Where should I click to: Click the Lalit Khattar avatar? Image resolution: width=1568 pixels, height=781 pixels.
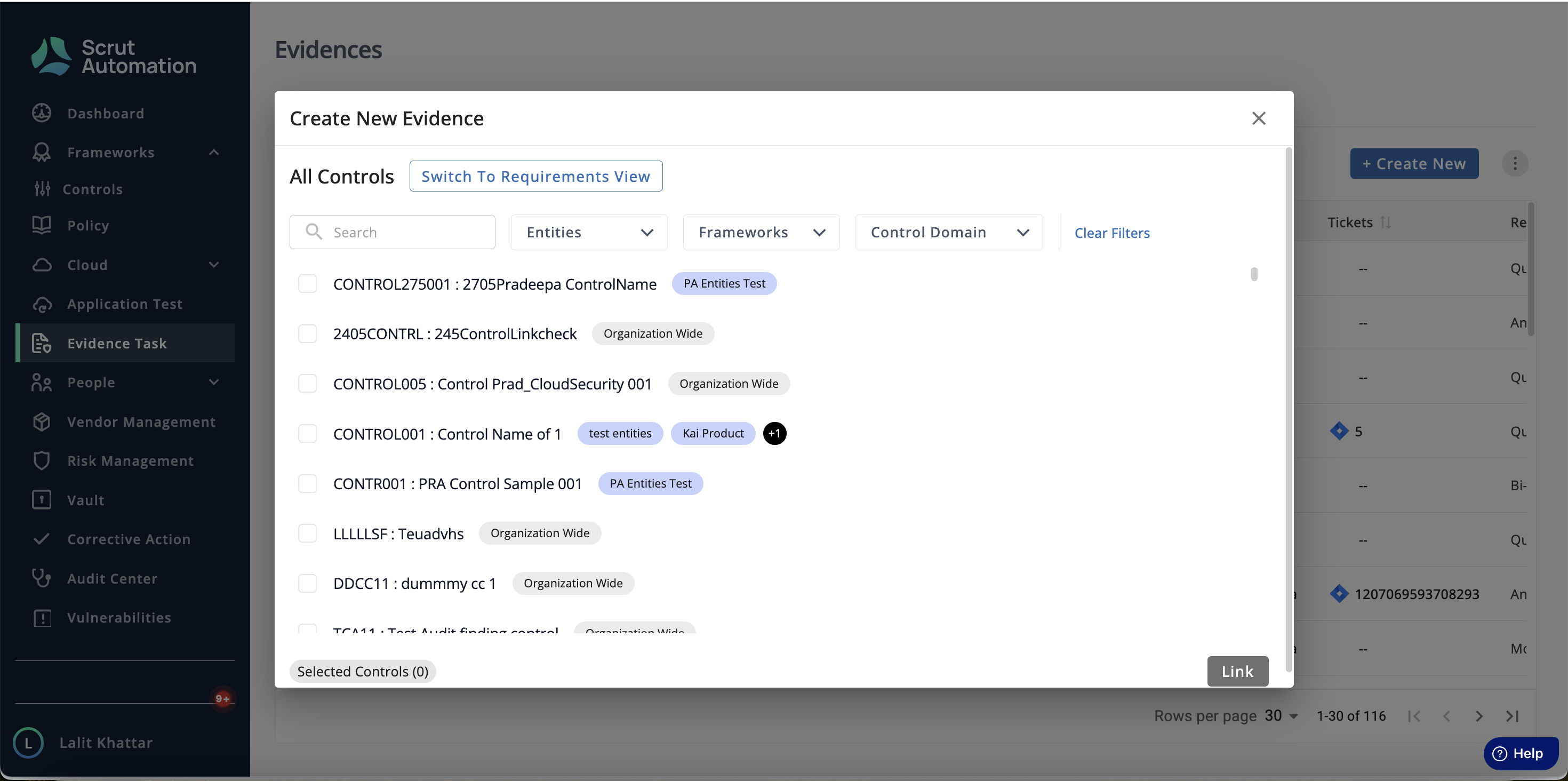[x=28, y=743]
